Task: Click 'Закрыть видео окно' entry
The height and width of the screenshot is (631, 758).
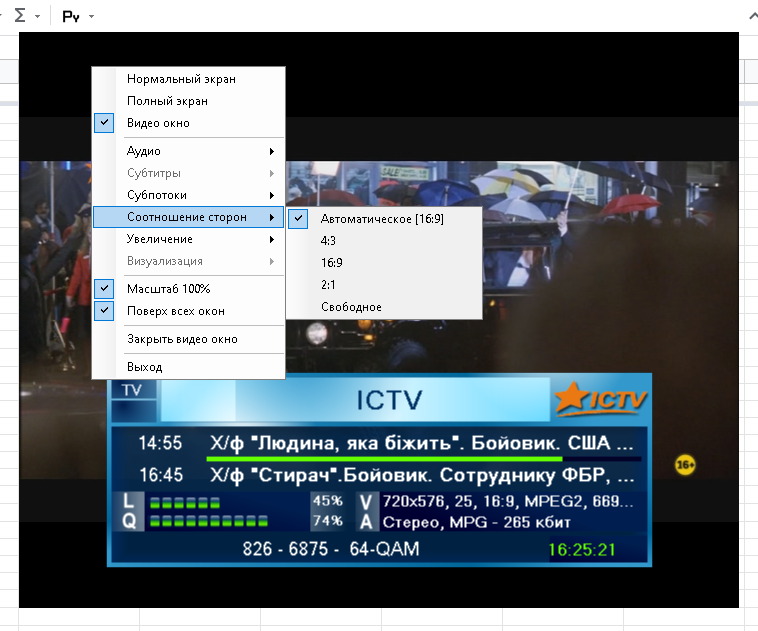Action: [182, 339]
